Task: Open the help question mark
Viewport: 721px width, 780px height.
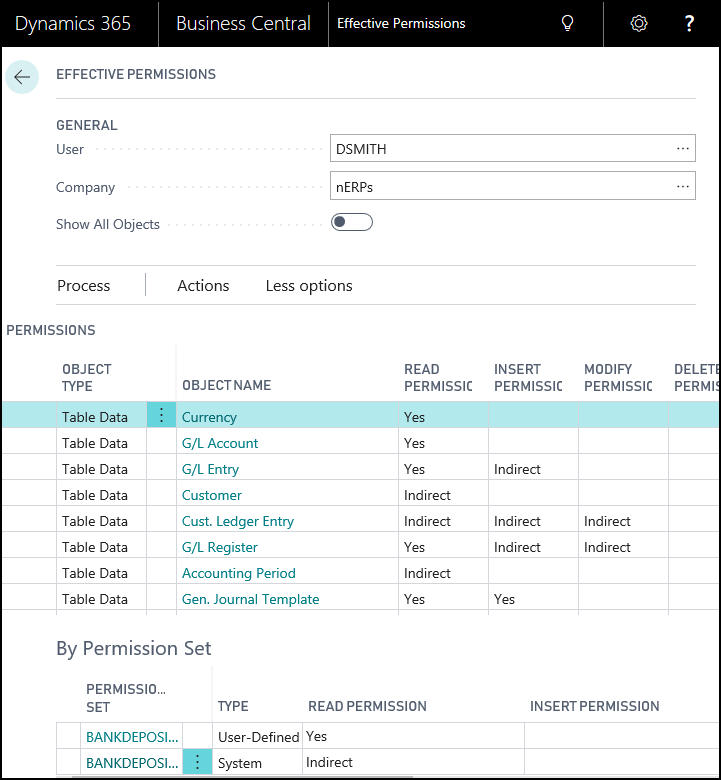Action: click(x=689, y=23)
